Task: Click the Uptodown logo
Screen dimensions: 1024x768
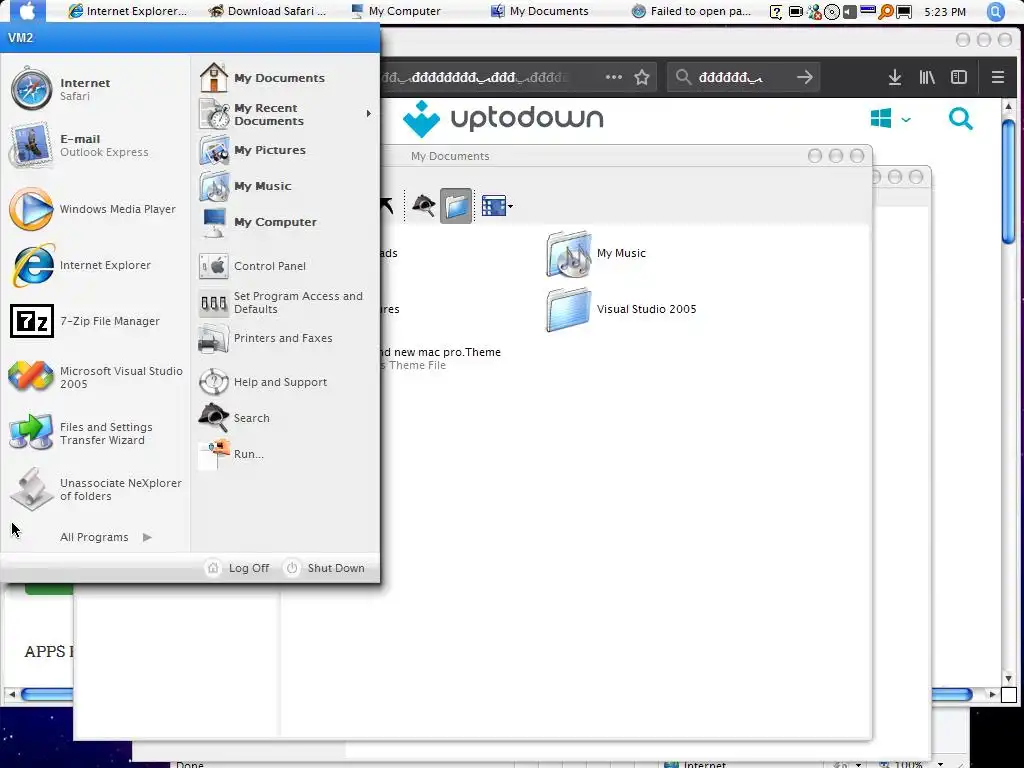Action: point(503,119)
